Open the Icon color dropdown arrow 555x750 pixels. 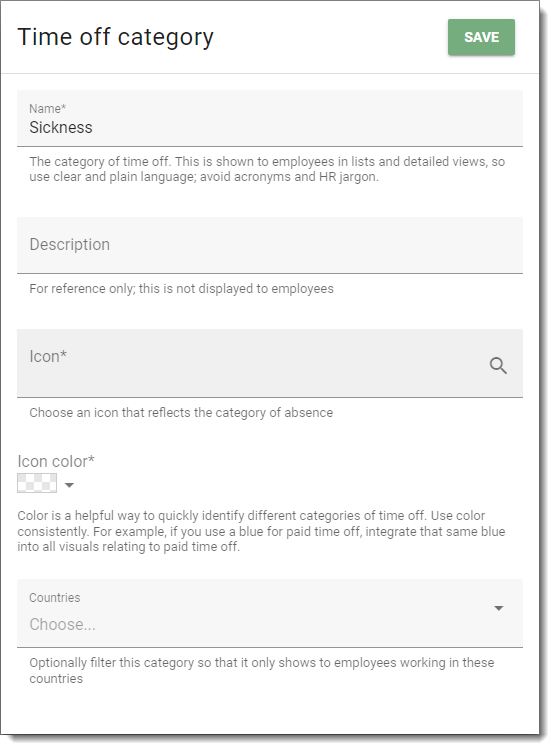69,485
